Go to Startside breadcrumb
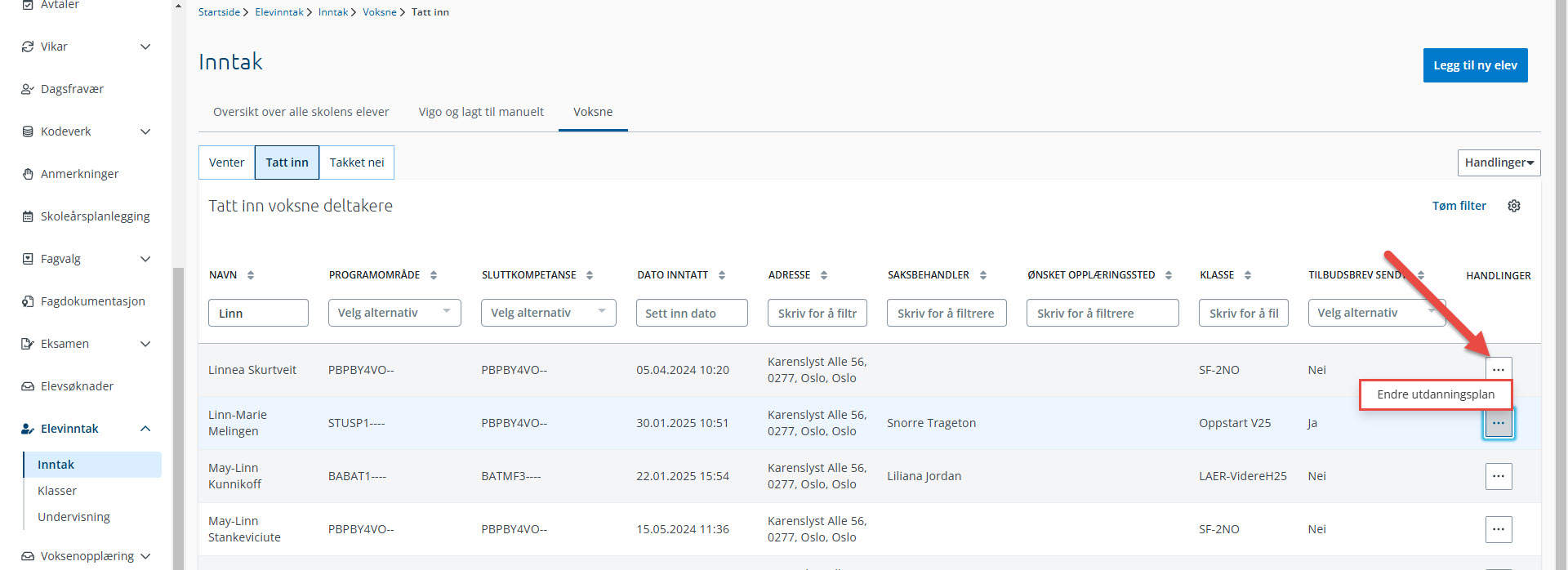 [219, 12]
